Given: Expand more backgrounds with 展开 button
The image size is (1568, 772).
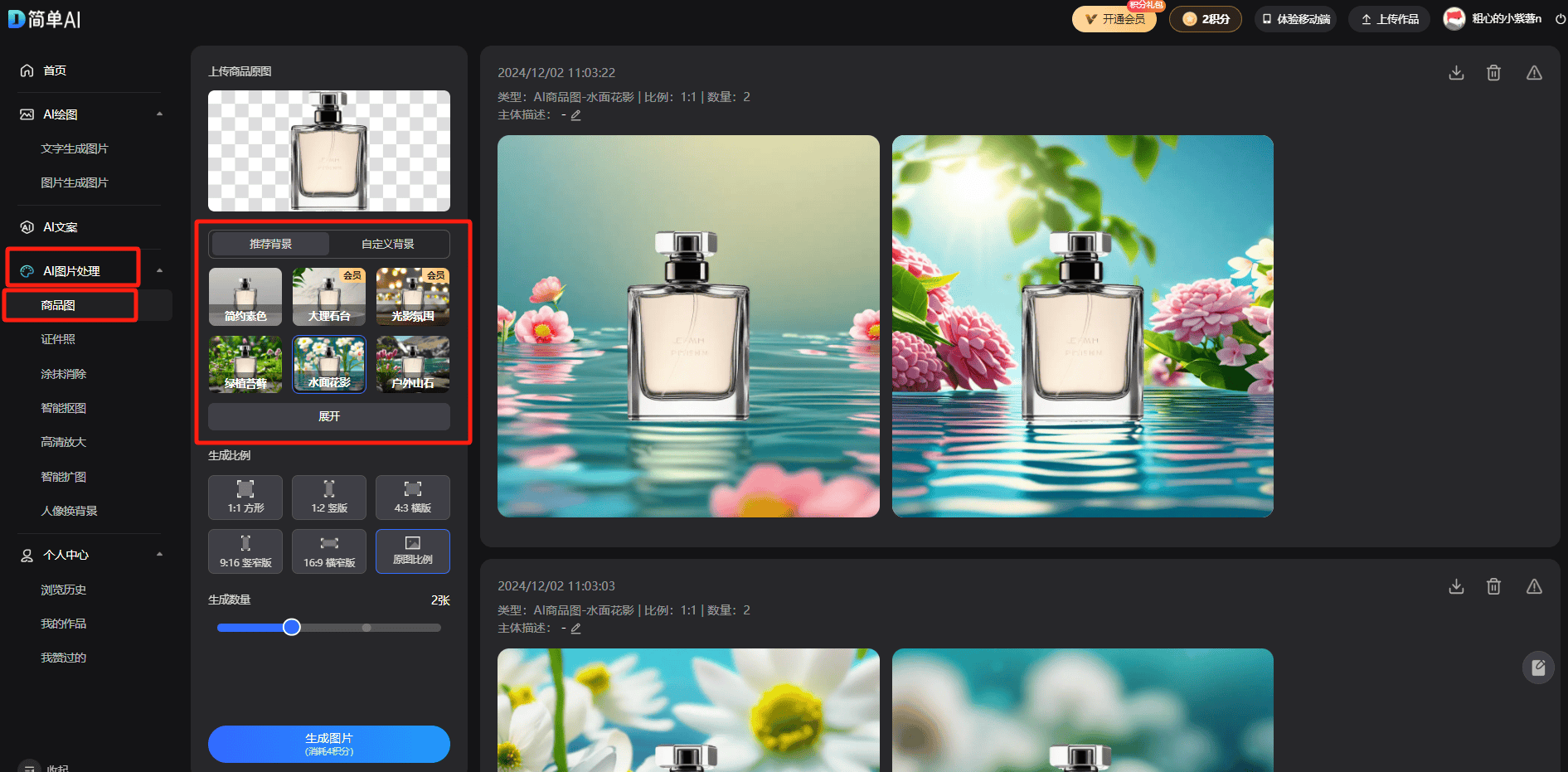Looking at the screenshot, I should [x=329, y=416].
